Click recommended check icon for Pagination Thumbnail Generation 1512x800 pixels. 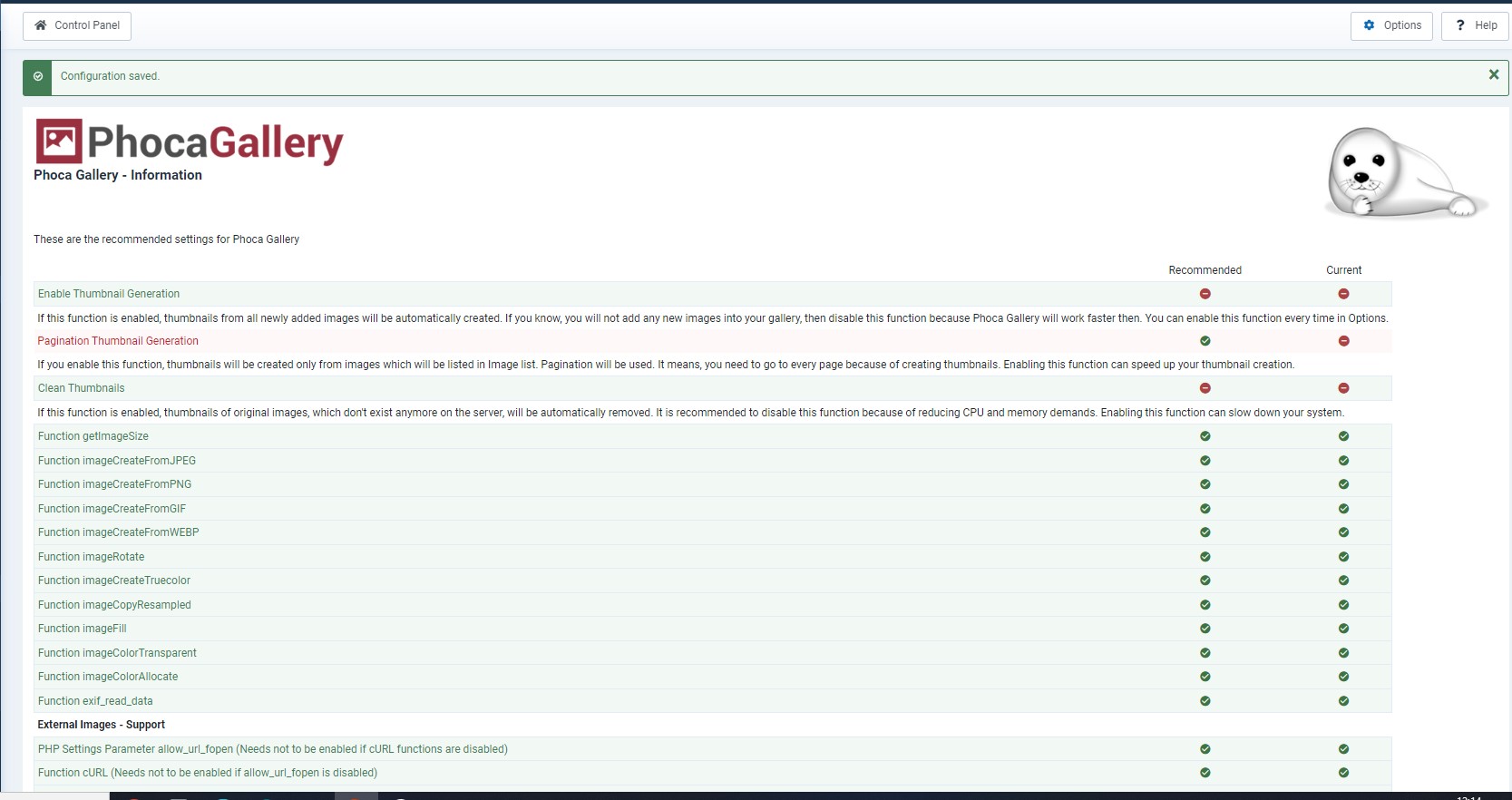[x=1205, y=341]
